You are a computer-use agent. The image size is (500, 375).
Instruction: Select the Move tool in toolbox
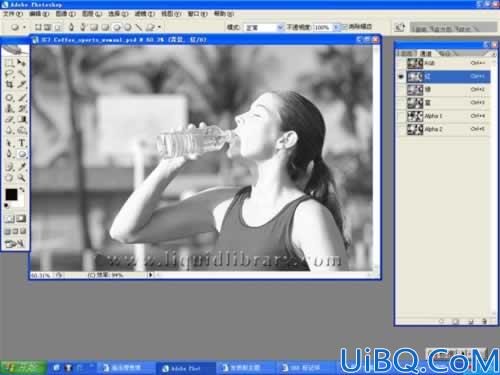pyautogui.click(x=21, y=63)
